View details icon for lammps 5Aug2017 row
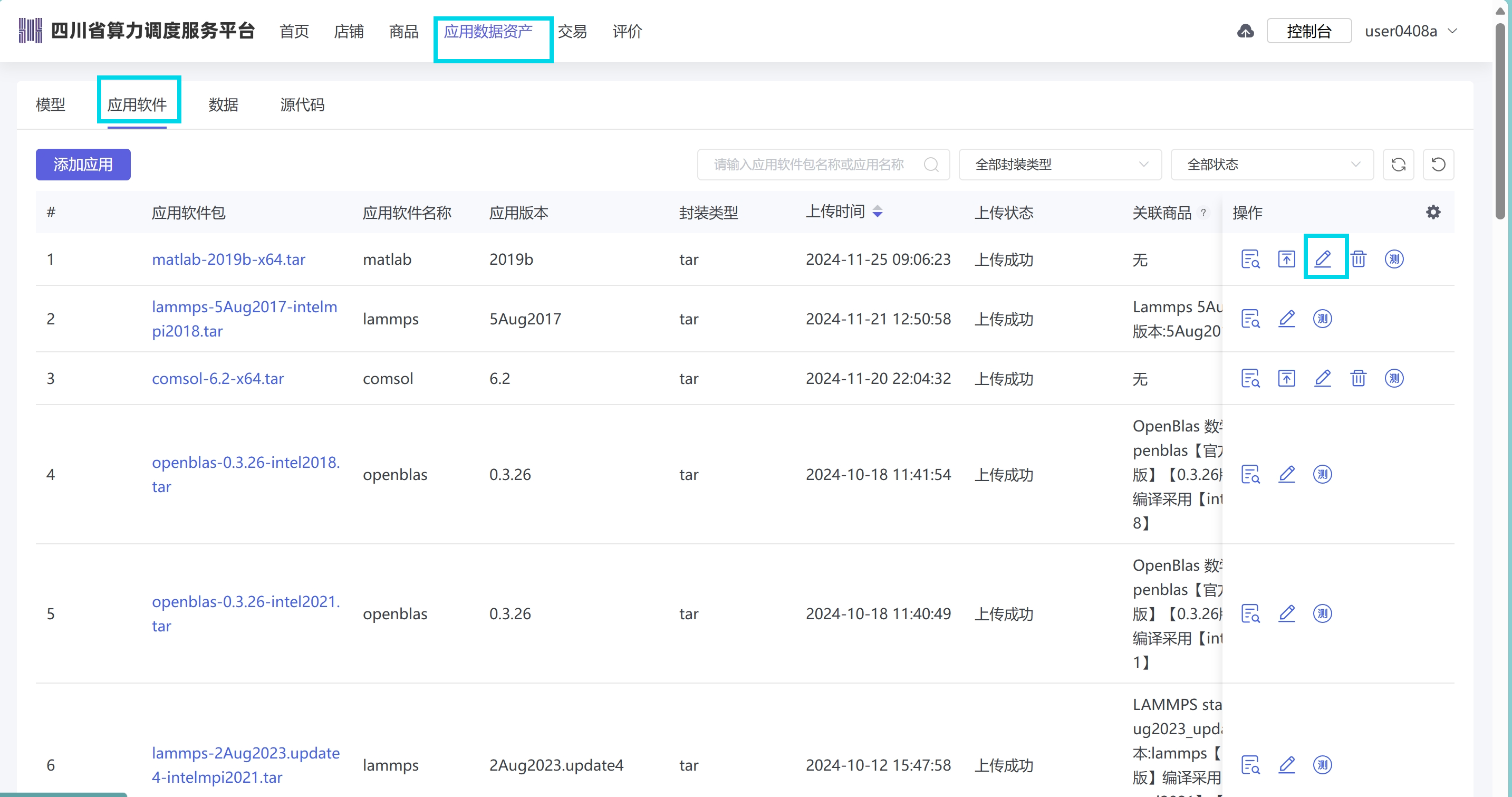Viewport: 1512px width, 797px height. [x=1250, y=319]
